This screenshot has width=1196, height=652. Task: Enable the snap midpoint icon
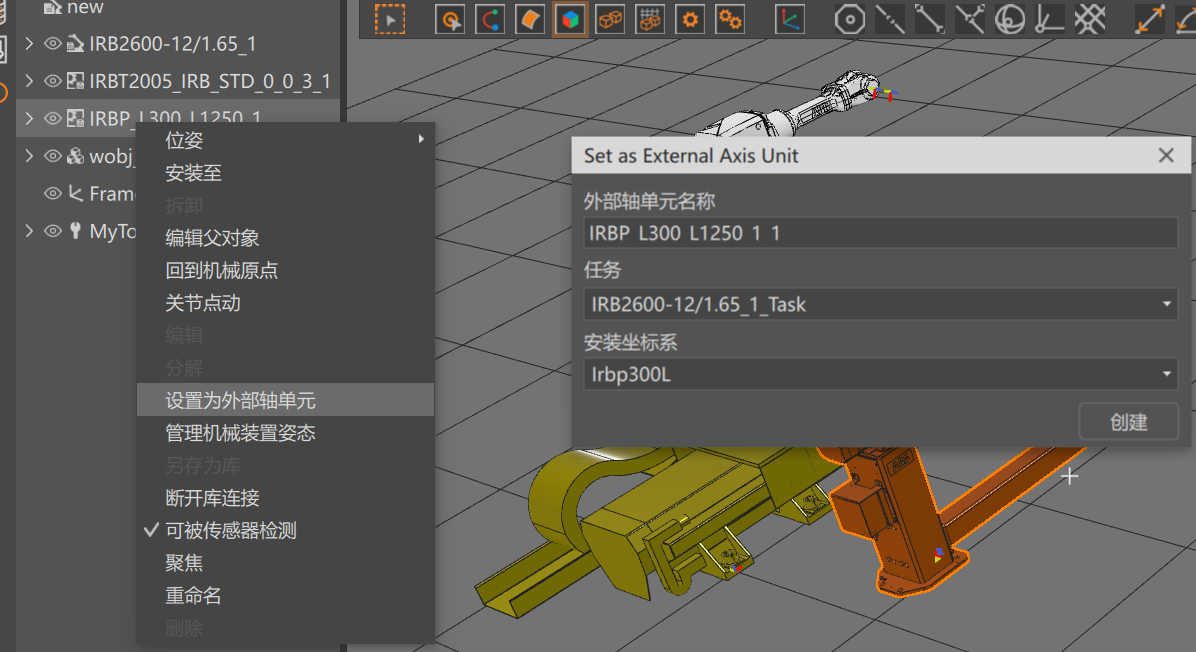coord(929,19)
